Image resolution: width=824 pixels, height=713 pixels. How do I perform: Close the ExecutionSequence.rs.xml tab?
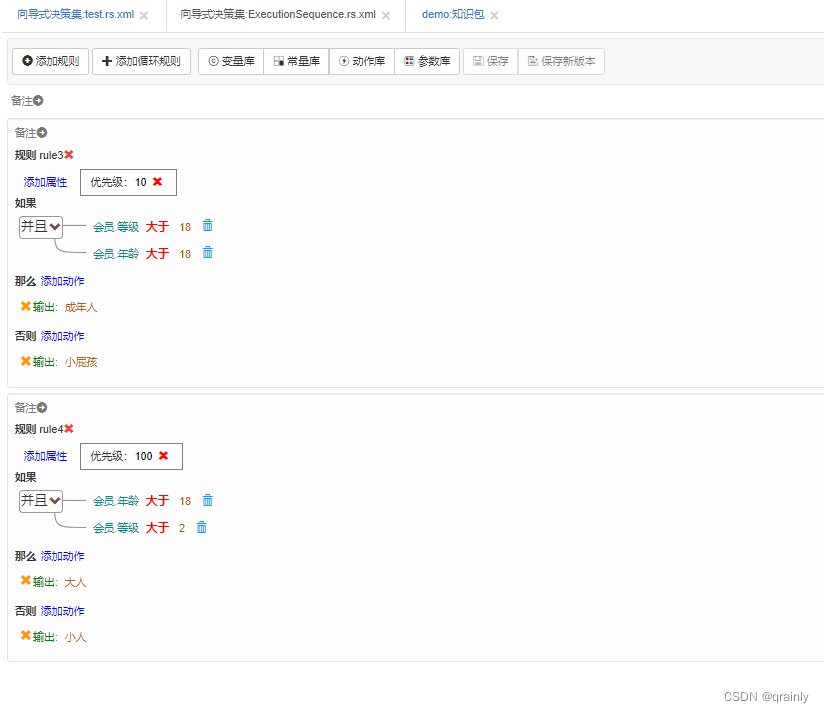tap(386, 16)
